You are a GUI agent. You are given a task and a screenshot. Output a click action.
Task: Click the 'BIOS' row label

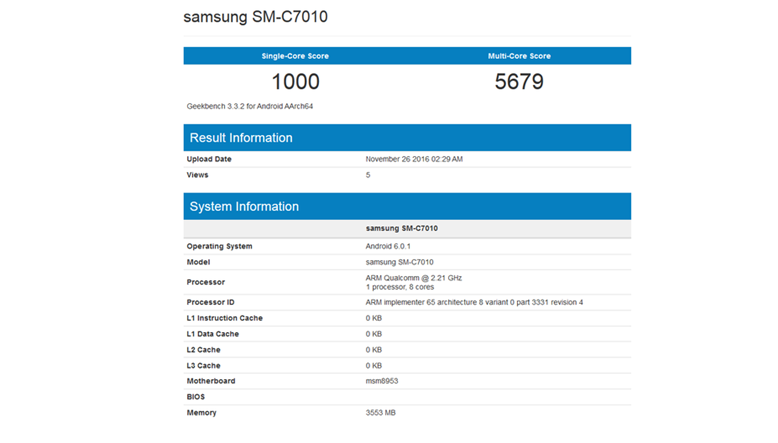coord(195,397)
